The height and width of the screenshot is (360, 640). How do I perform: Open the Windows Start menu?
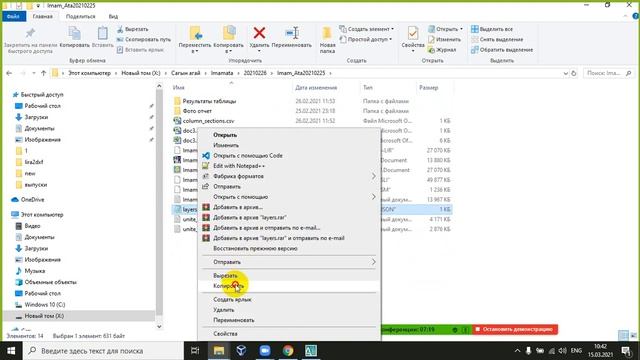pos(11,351)
